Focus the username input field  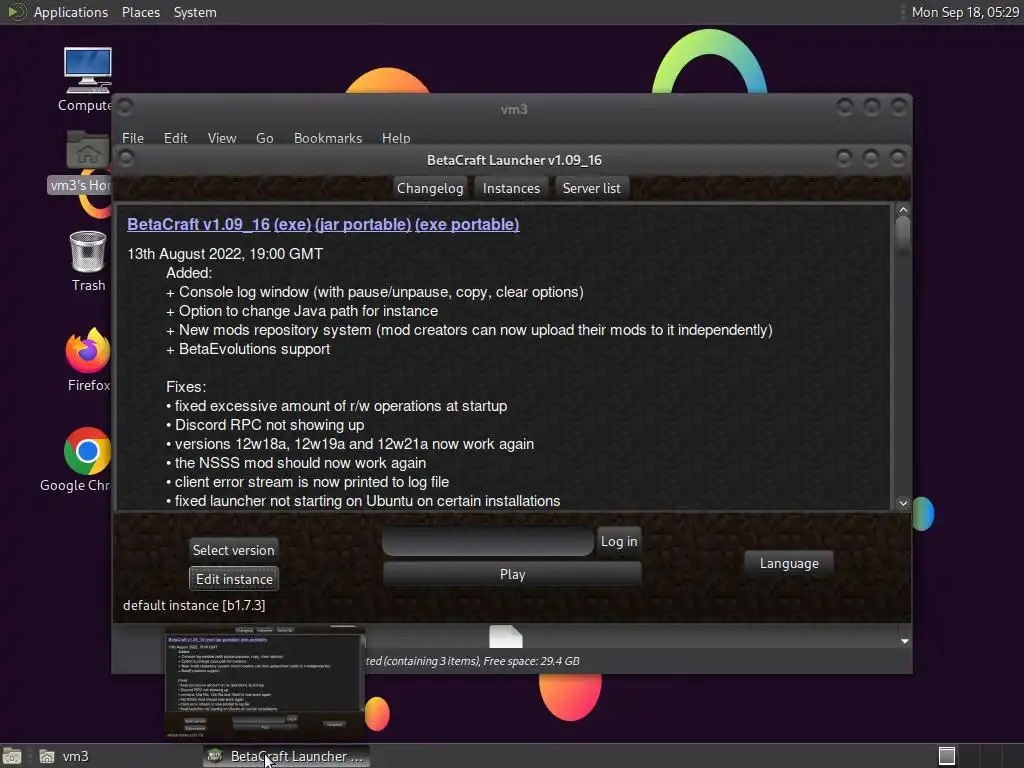(488, 542)
